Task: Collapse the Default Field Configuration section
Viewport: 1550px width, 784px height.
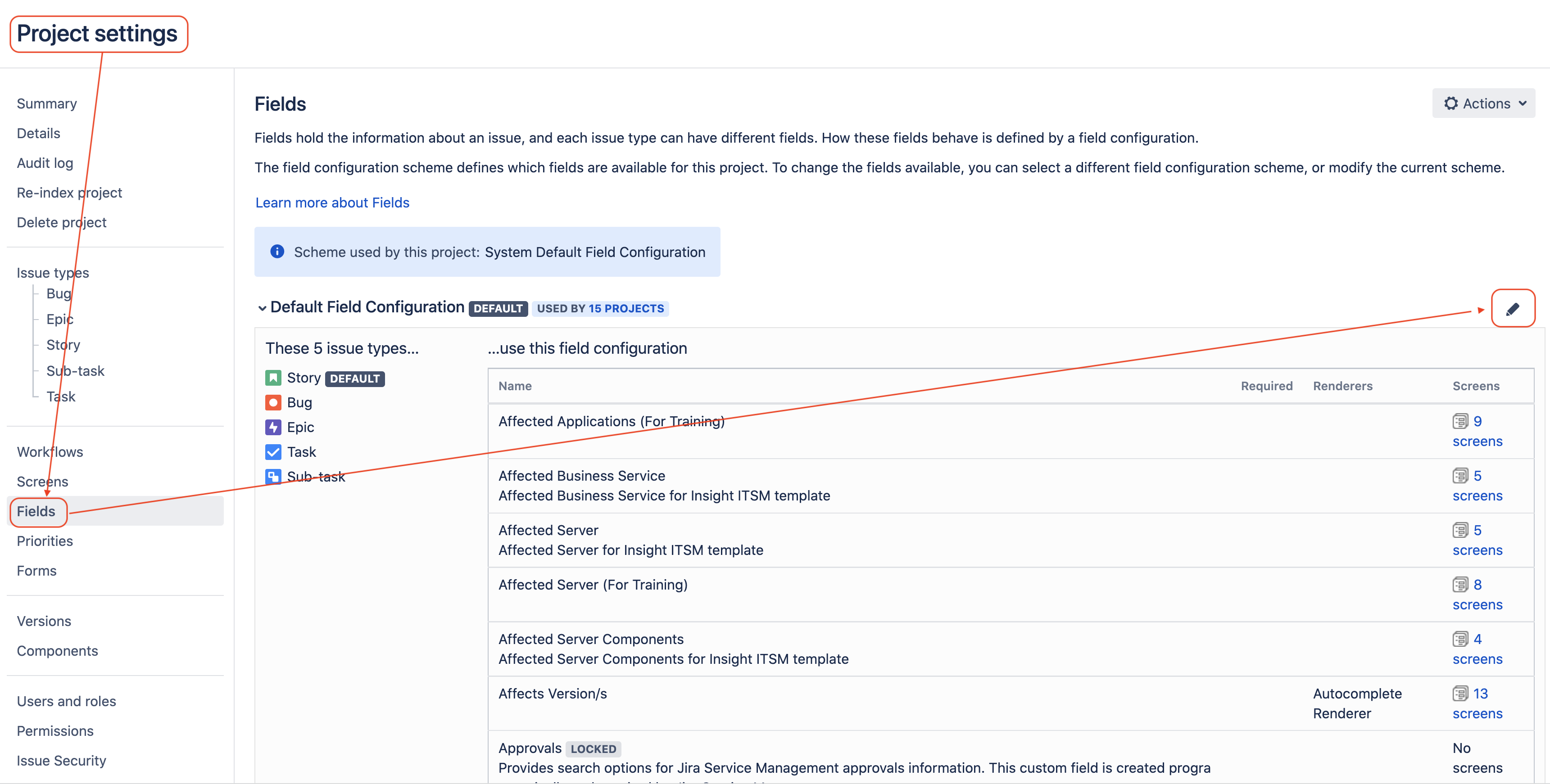Action: click(x=262, y=308)
